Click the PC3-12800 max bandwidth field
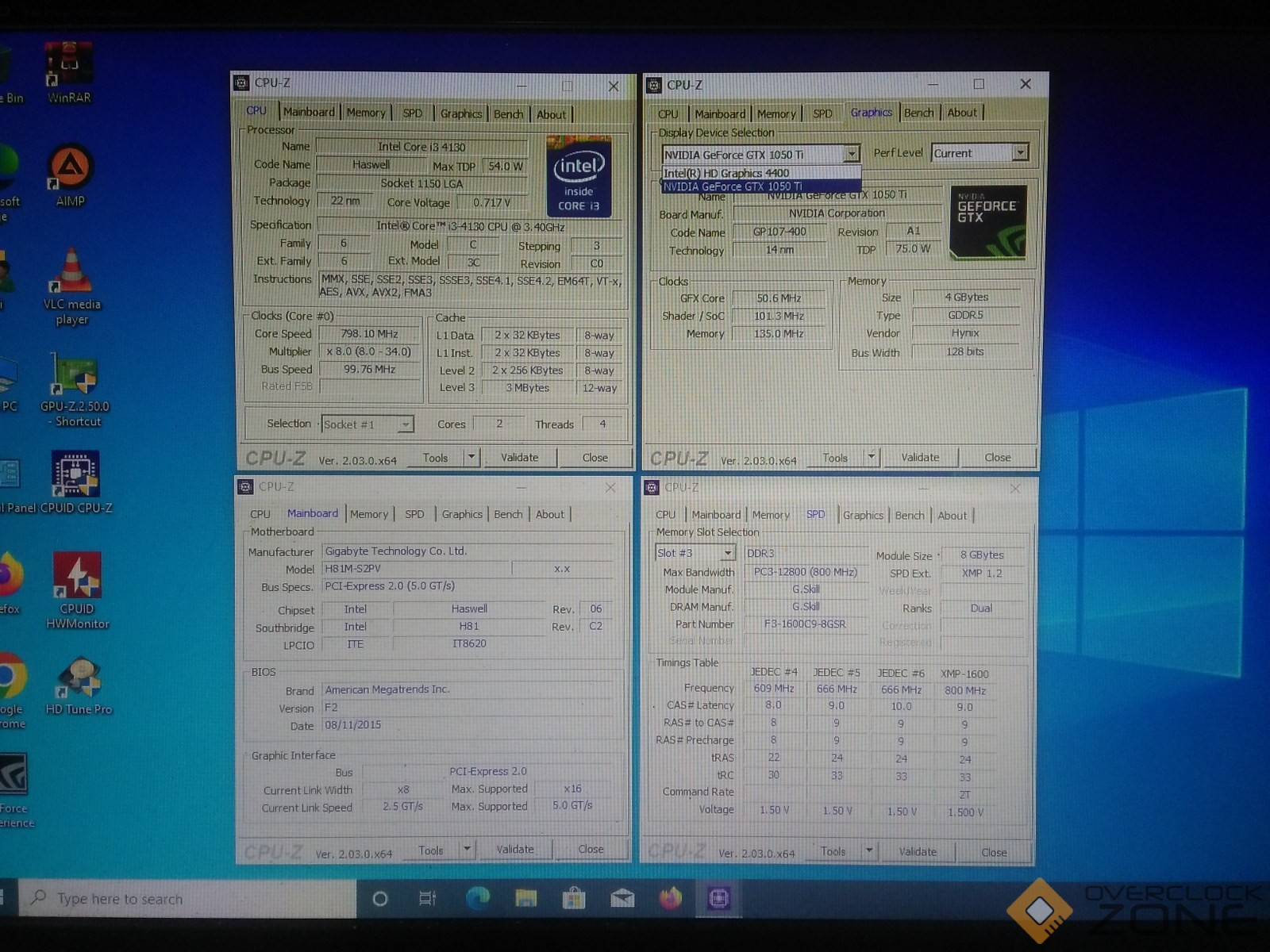Viewport: 1270px width, 952px height. [x=805, y=571]
